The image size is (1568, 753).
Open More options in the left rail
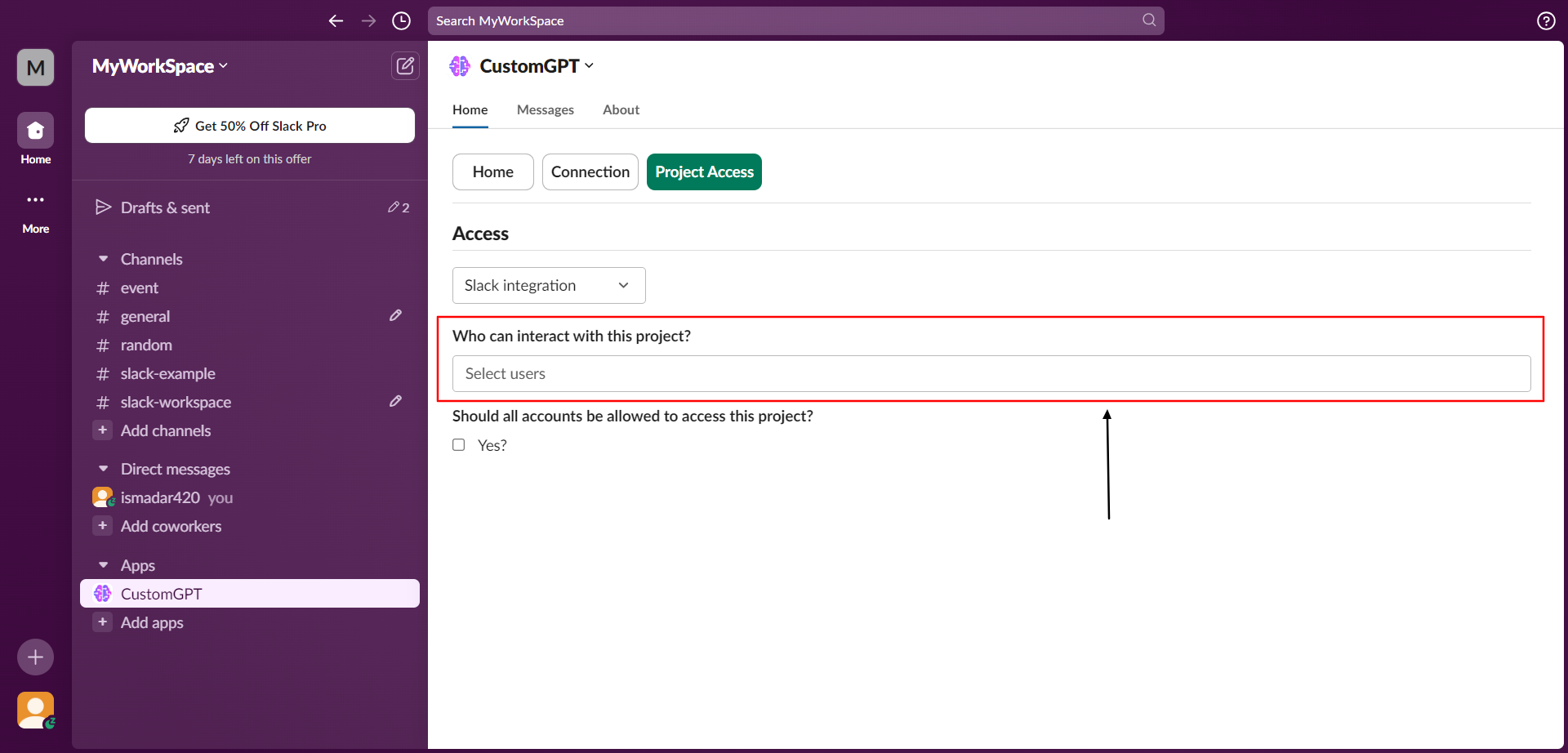[x=35, y=212]
